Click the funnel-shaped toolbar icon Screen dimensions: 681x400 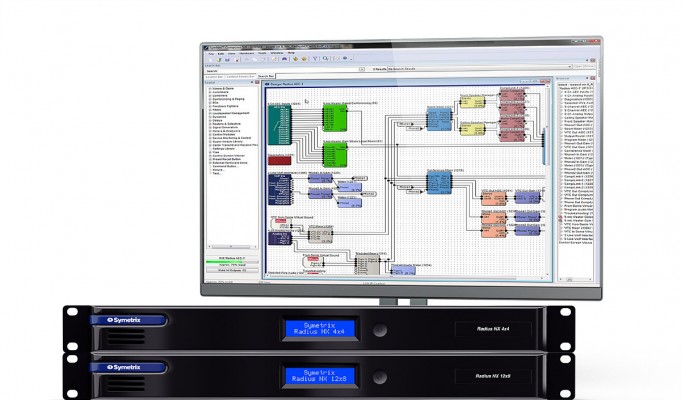point(315,58)
